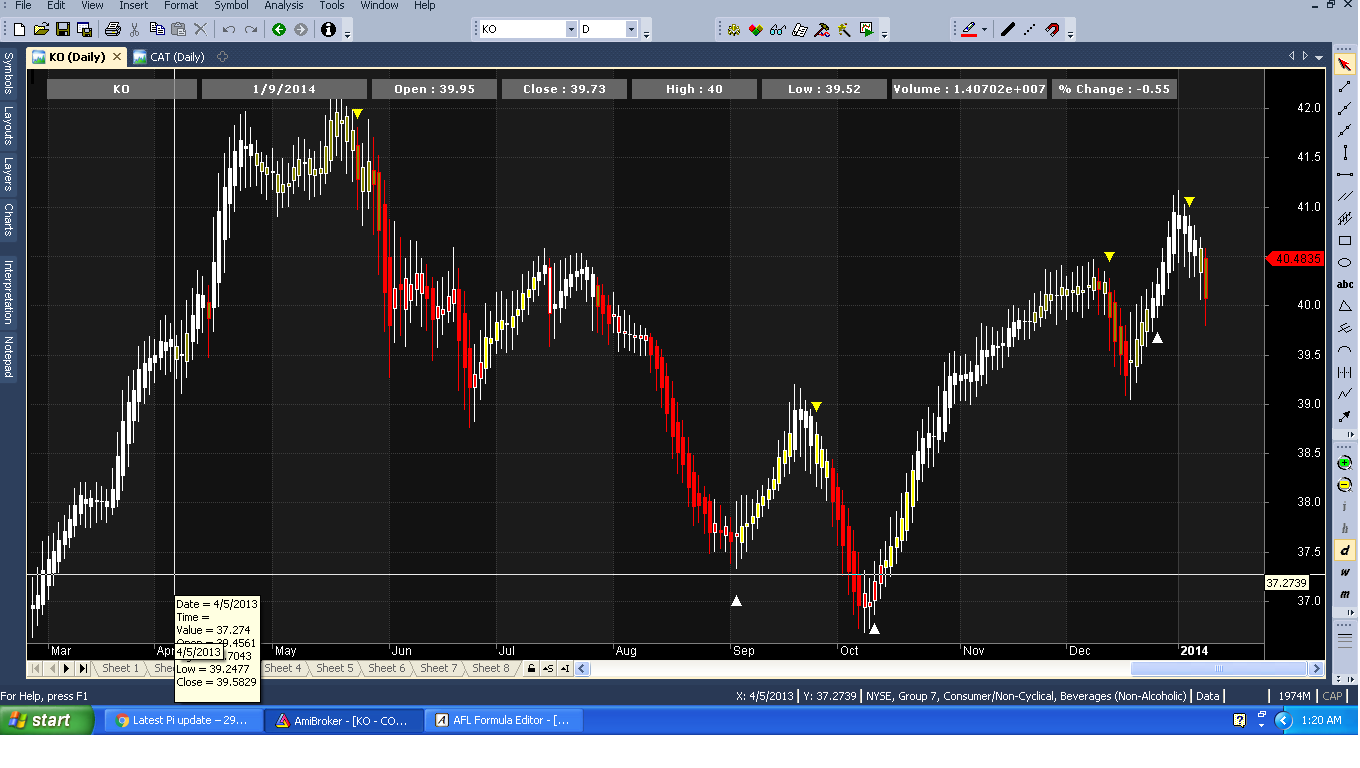Close the KO (Daily) tab
This screenshot has width=1360, height=768.
point(116,57)
